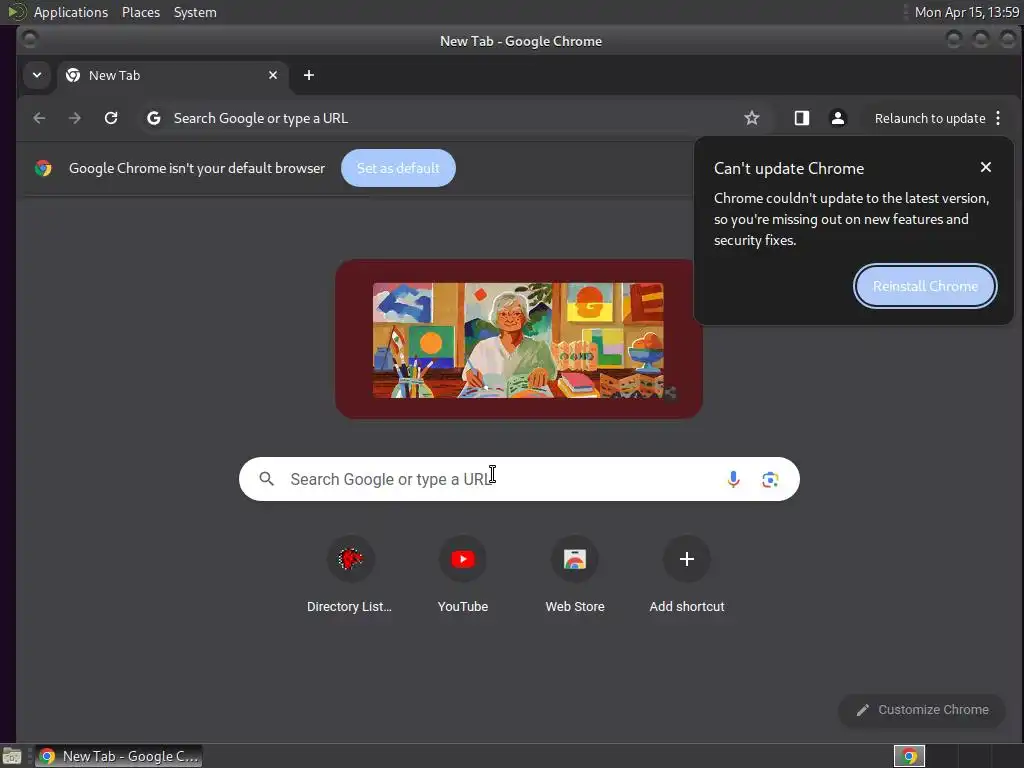Click the browser back arrow
This screenshot has height=768, width=1024.
click(39, 118)
